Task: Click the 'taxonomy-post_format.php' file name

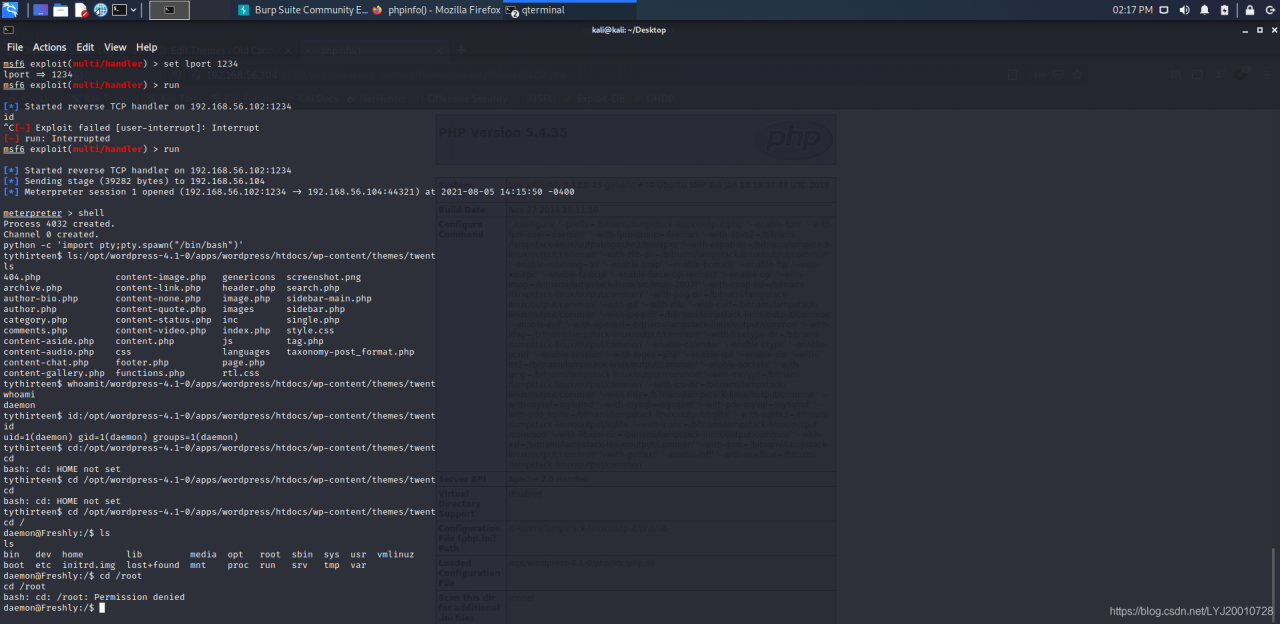Action: tap(350, 352)
